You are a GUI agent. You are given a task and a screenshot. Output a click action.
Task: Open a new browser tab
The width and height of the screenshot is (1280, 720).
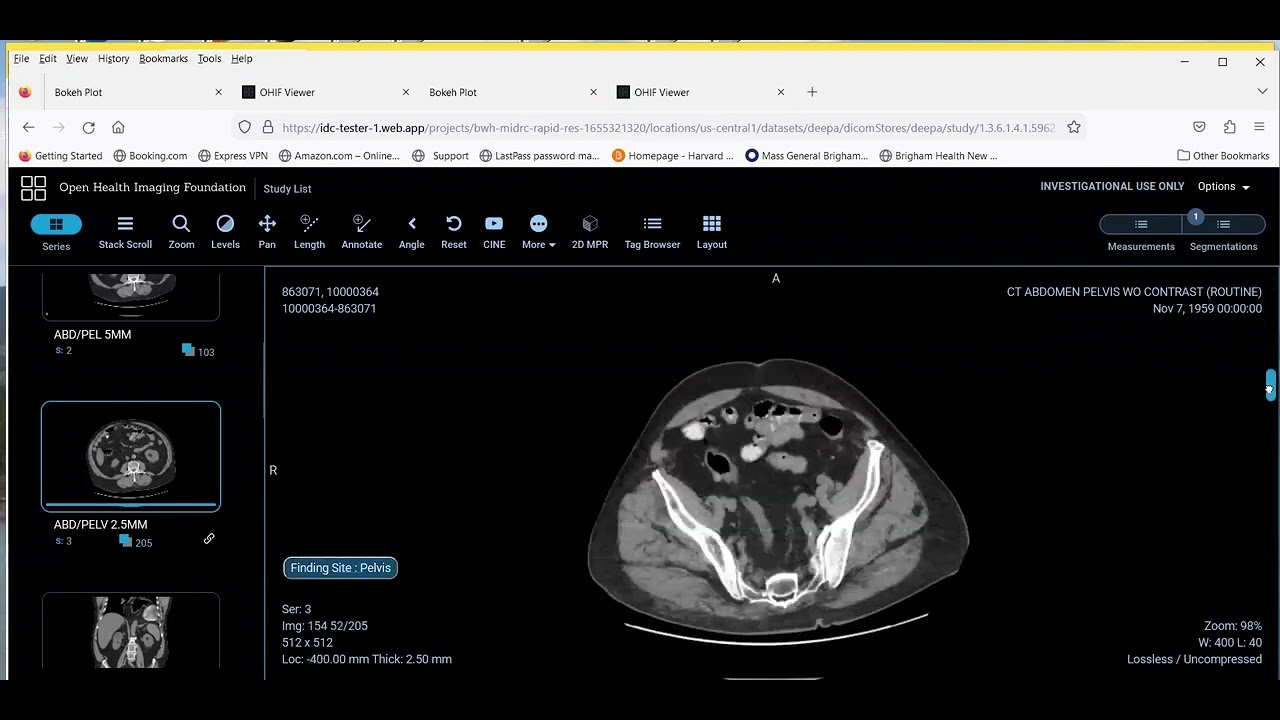[812, 92]
